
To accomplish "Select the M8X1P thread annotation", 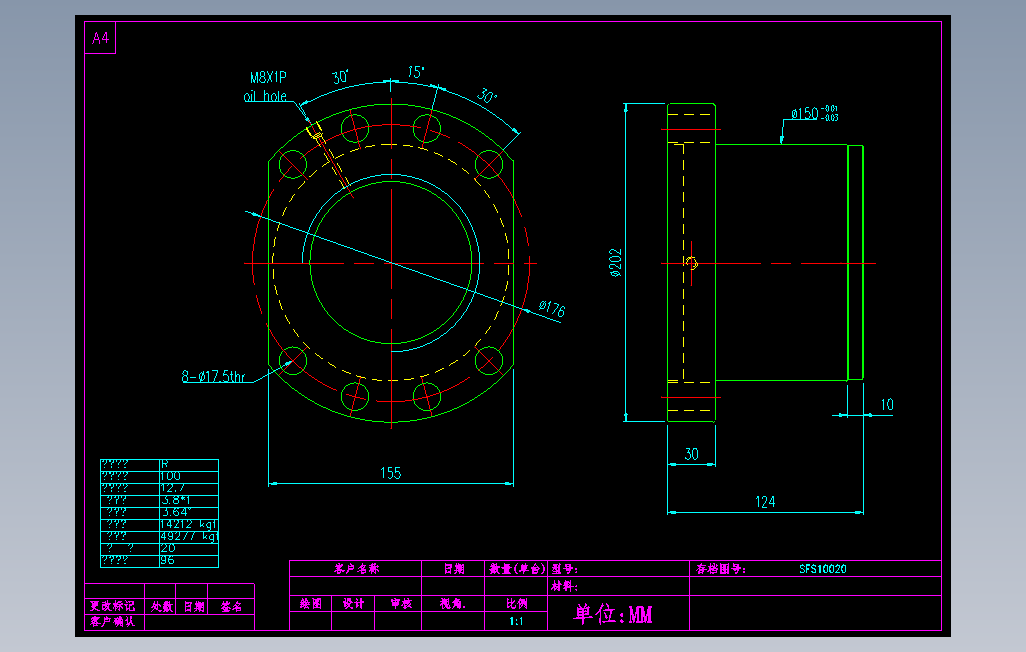I will point(268,77).
